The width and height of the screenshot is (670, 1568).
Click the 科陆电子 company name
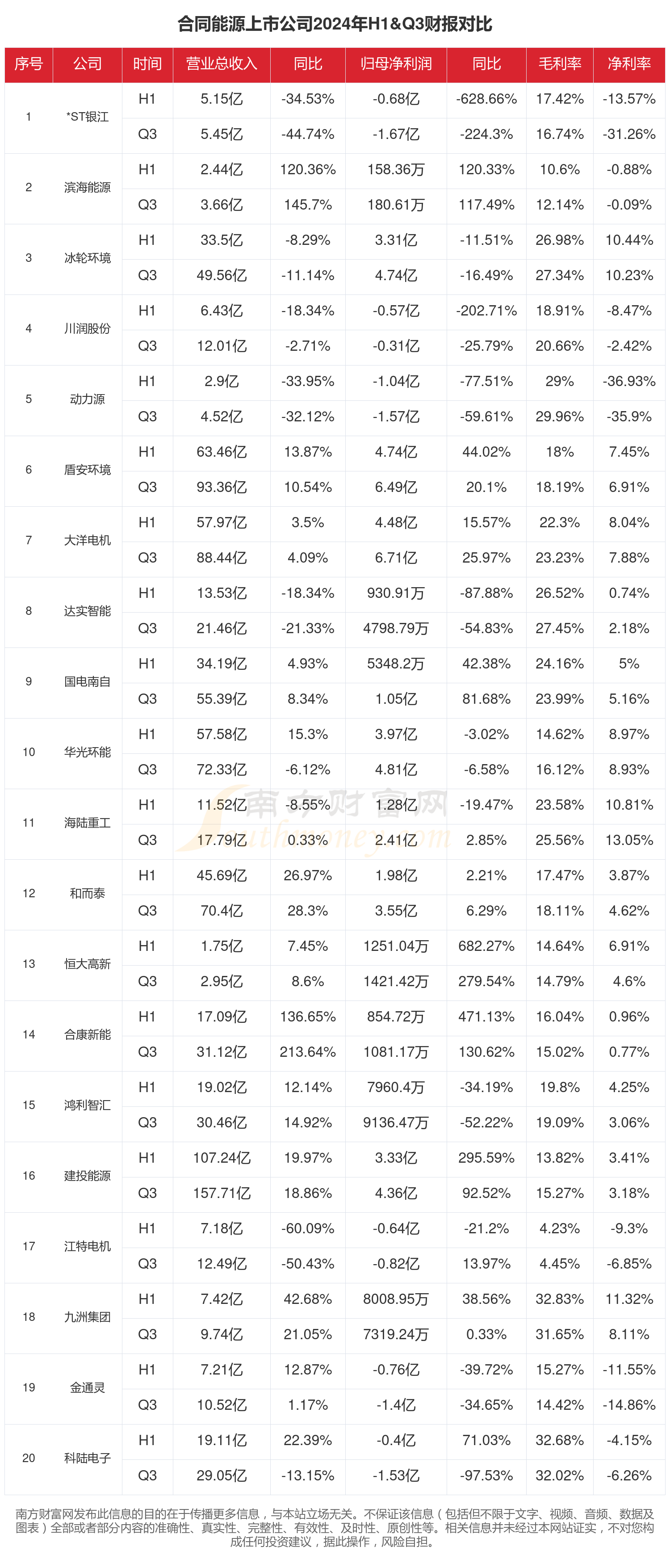point(87,1459)
